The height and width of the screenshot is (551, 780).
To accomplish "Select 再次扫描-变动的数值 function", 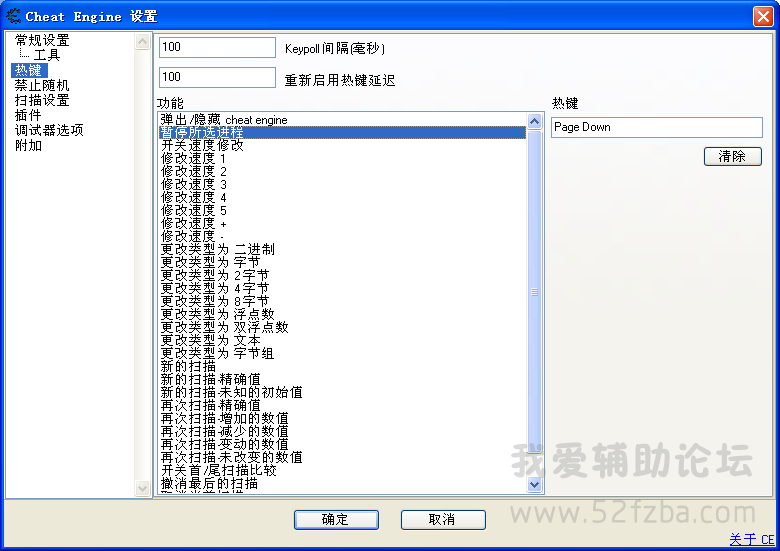I will [342, 444].
